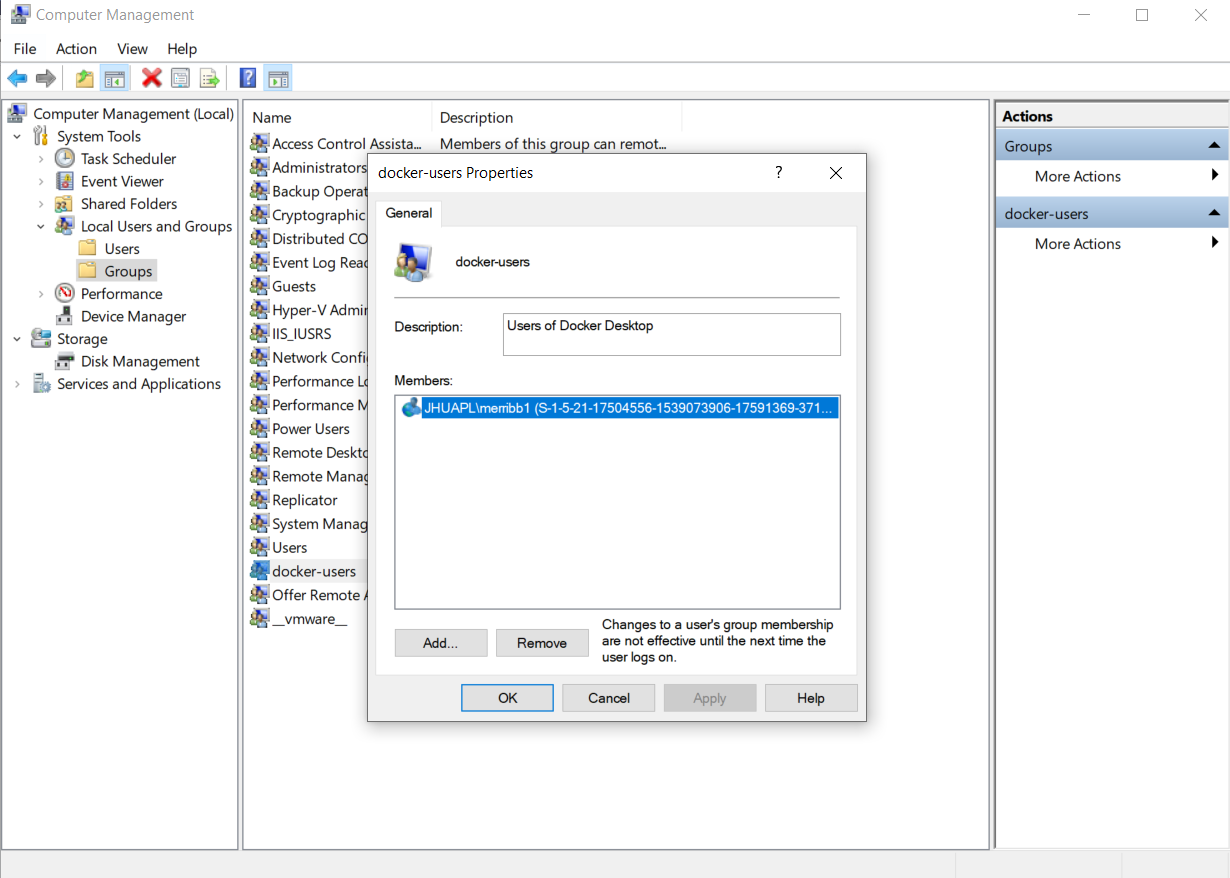Open the File menu

click(25, 48)
